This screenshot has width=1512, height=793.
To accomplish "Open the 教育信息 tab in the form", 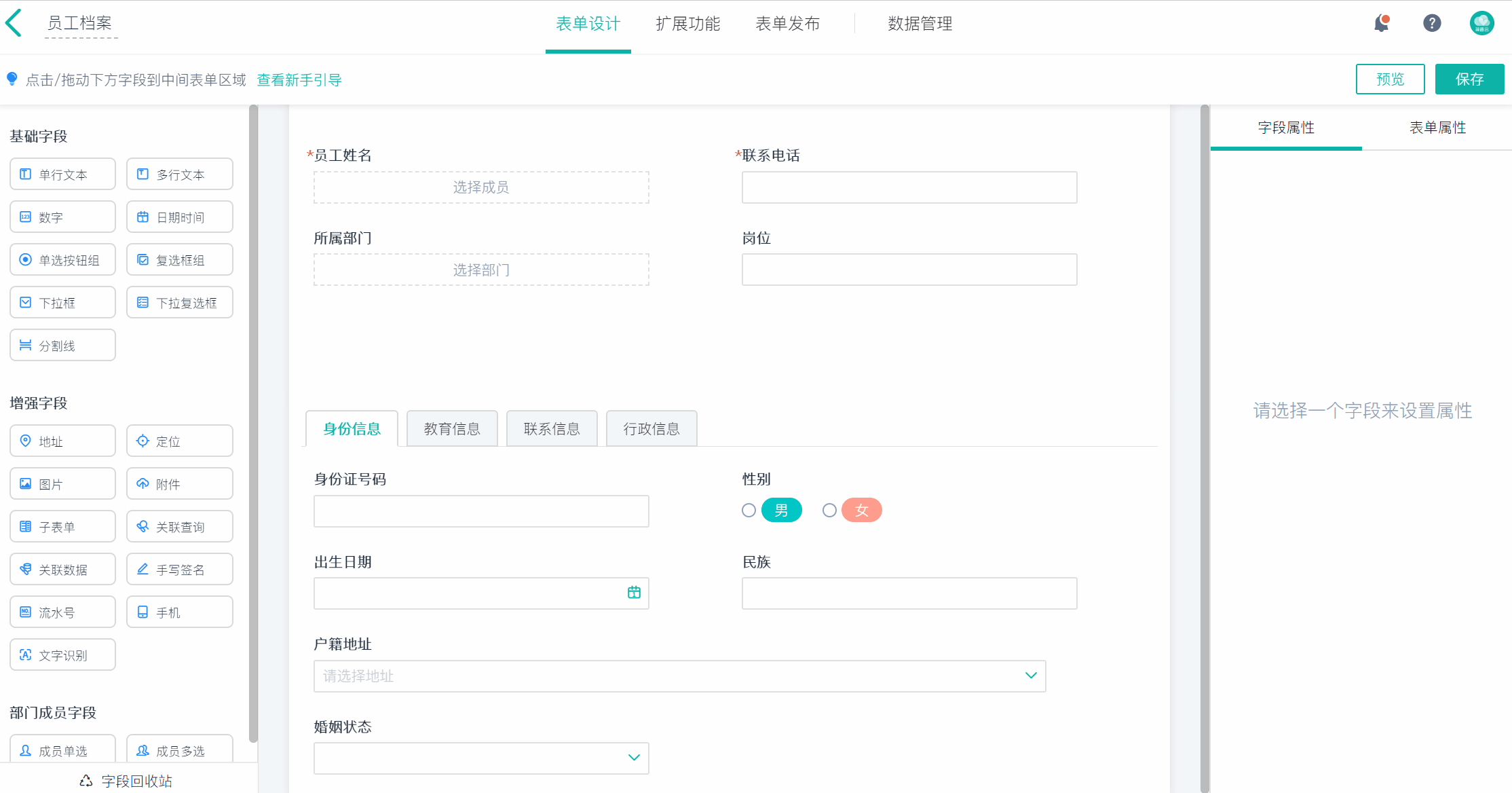I will coord(451,428).
